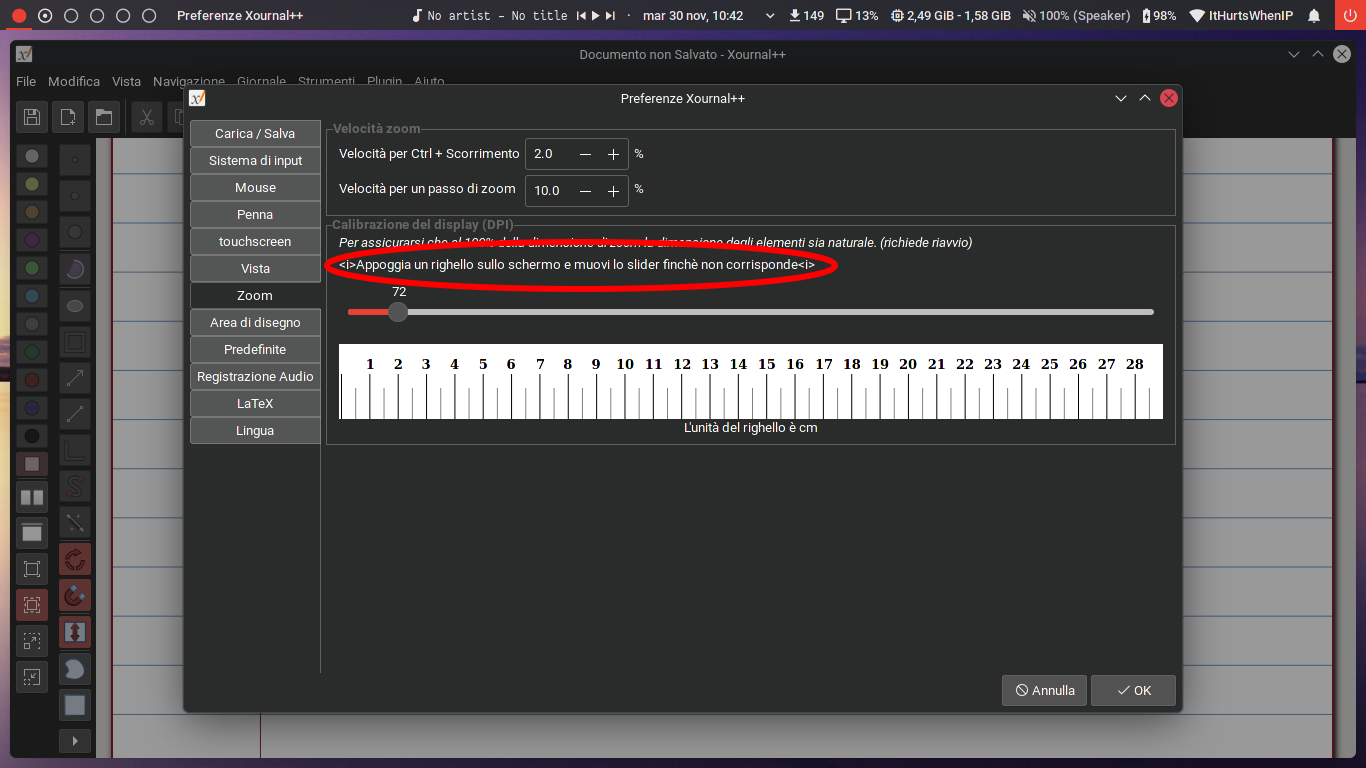Select the coordinate system tool icon

pos(75,450)
